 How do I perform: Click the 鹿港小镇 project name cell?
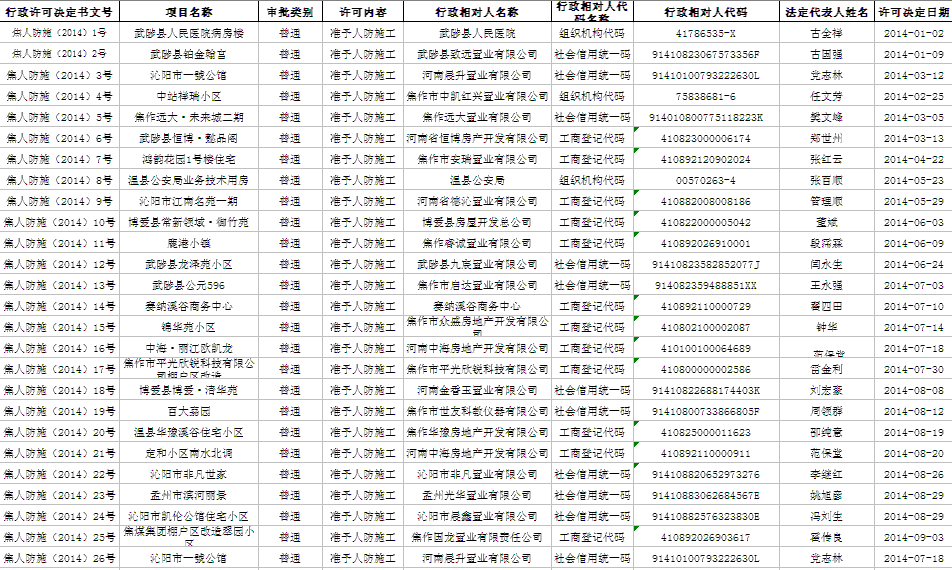(188, 243)
